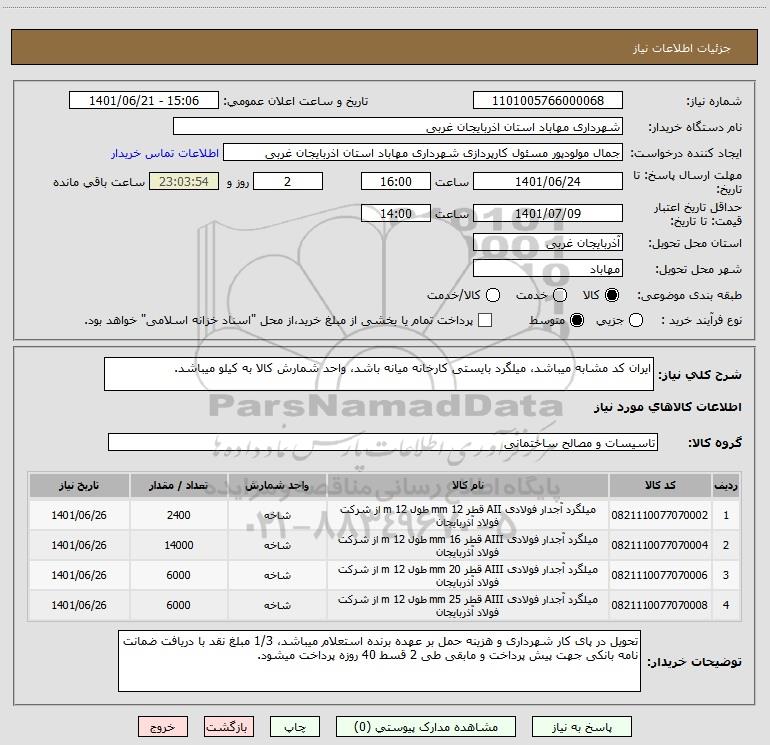
Task: Select جزیی purchase process type
Action: 635,320
